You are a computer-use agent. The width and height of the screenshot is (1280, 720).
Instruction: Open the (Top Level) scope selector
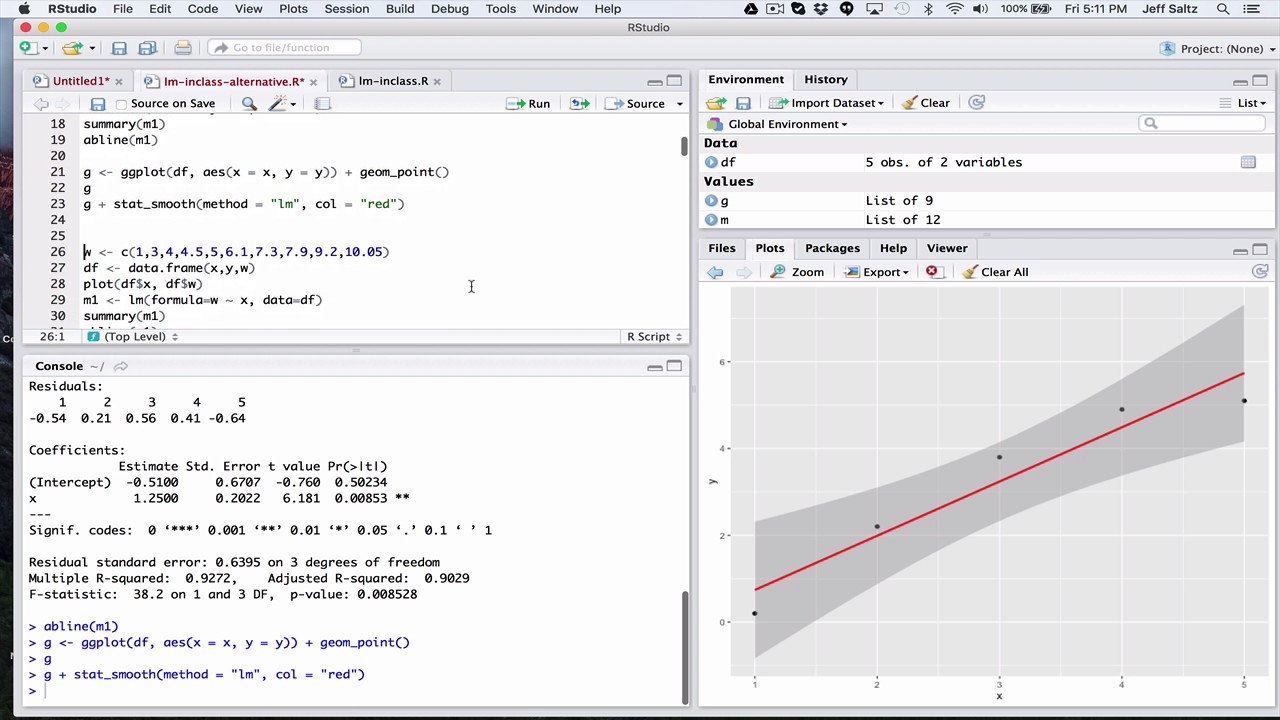pos(133,337)
